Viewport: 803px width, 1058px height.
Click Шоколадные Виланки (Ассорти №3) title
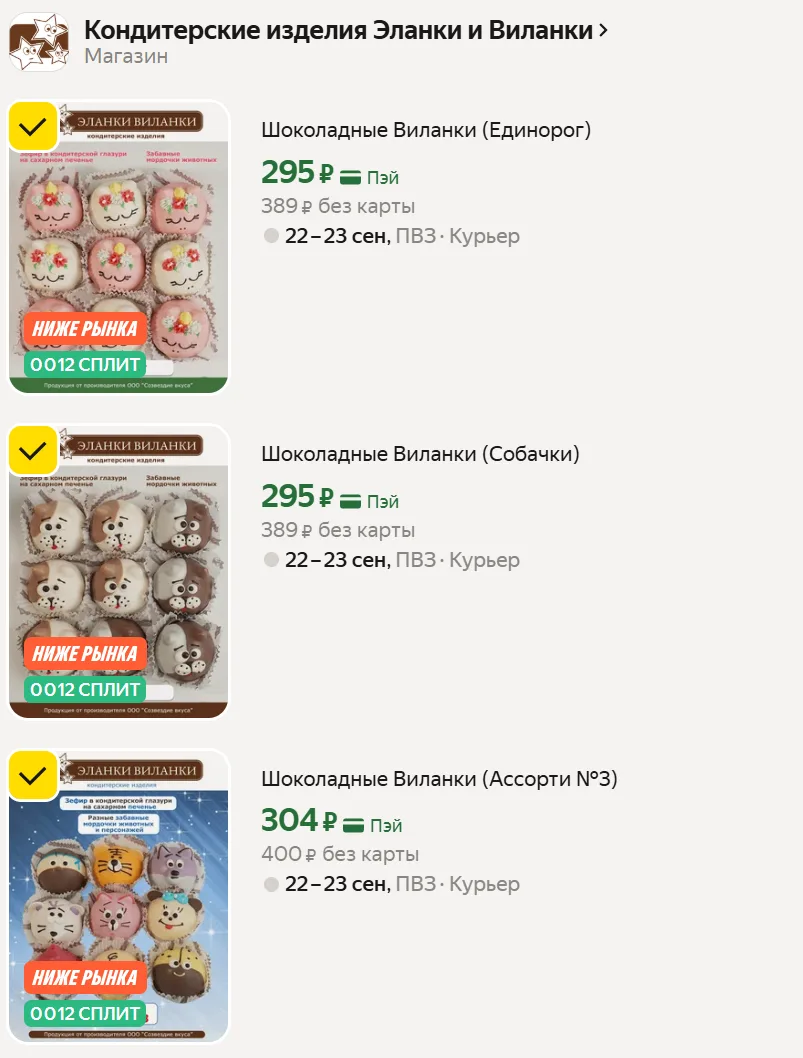[x=439, y=779]
